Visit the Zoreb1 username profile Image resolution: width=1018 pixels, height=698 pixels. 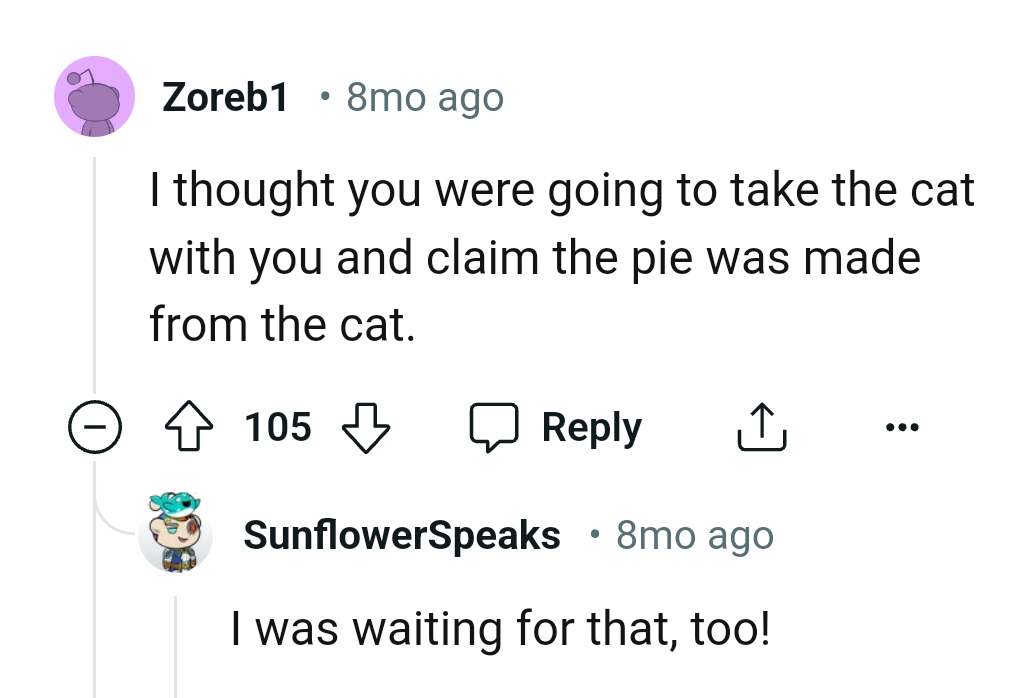point(226,97)
